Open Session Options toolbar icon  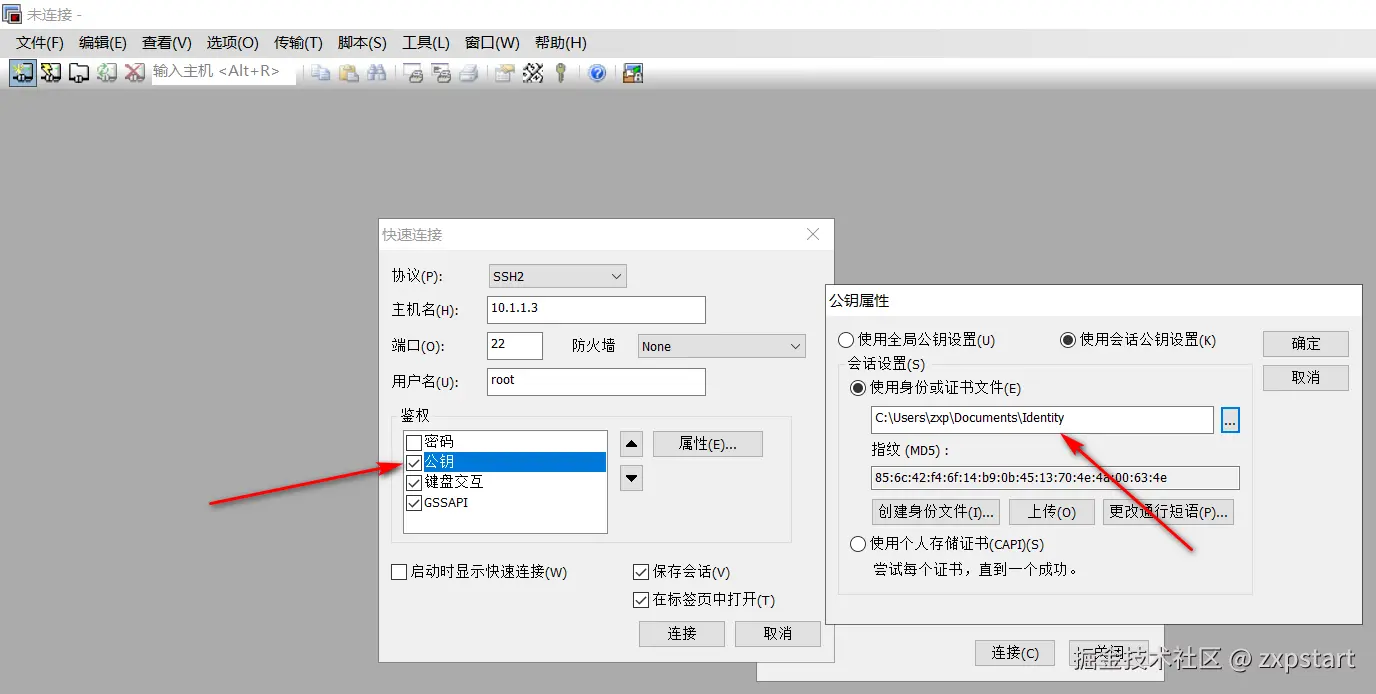505,73
